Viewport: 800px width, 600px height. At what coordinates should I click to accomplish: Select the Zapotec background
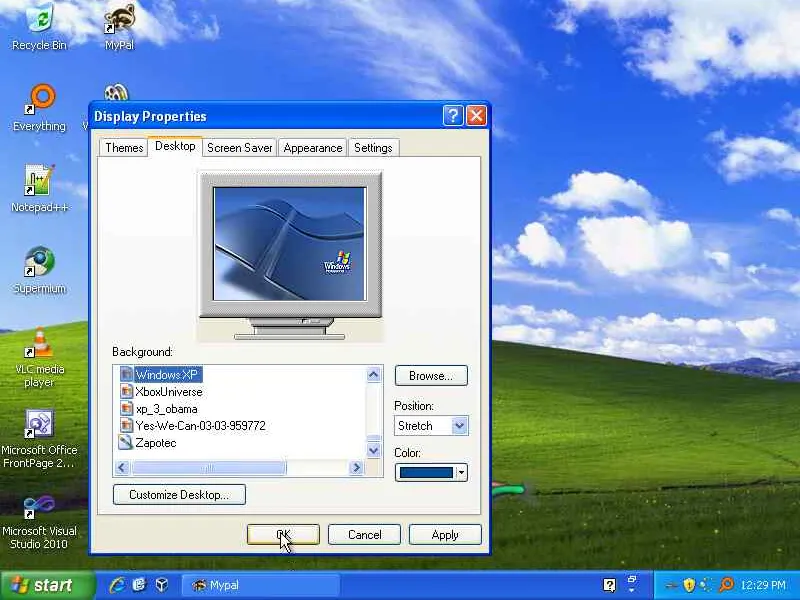tap(148, 443)
